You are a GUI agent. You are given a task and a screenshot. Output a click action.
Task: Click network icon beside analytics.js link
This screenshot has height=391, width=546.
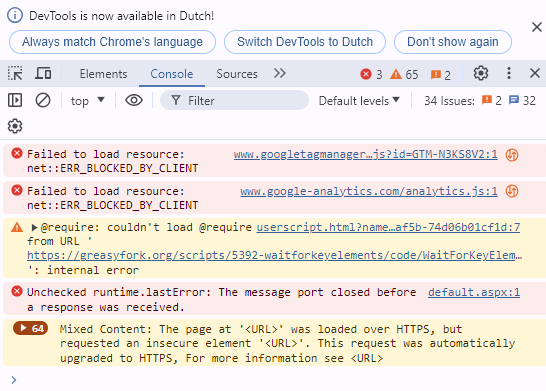point(512,191)
